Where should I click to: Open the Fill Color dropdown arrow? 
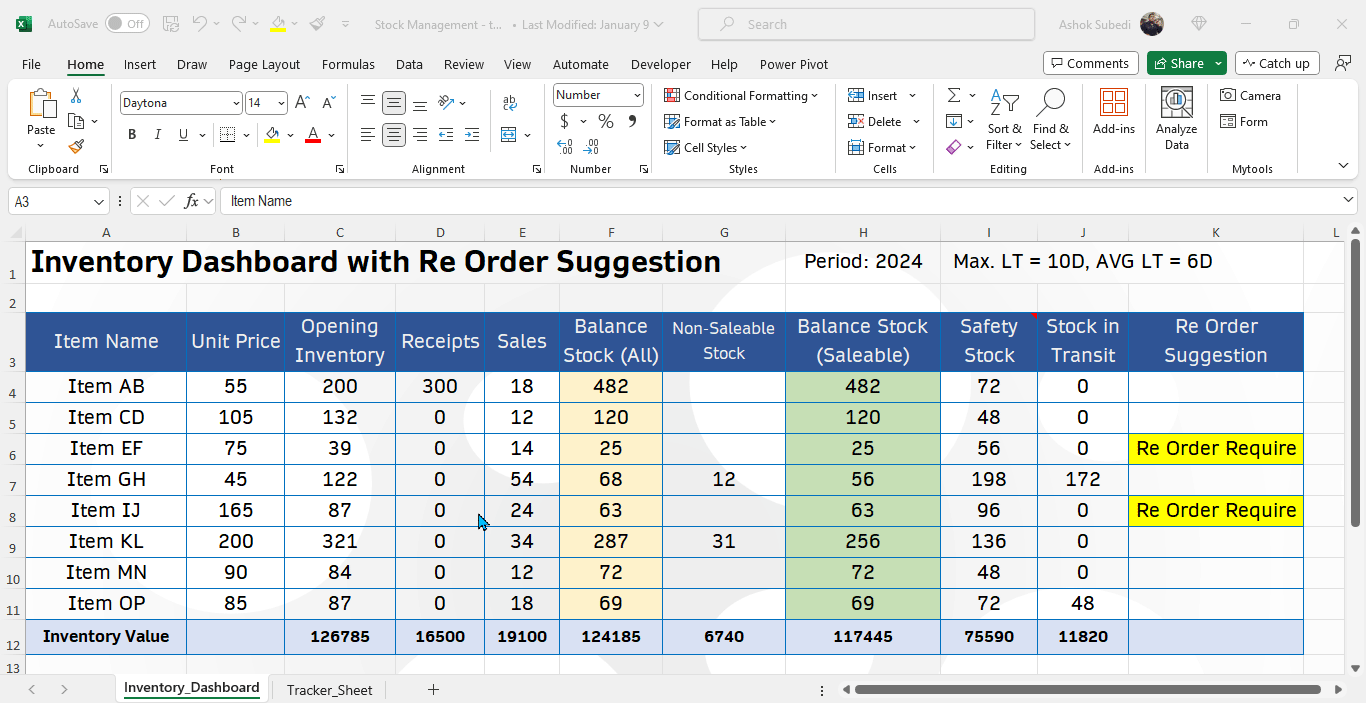coord(288,135)
